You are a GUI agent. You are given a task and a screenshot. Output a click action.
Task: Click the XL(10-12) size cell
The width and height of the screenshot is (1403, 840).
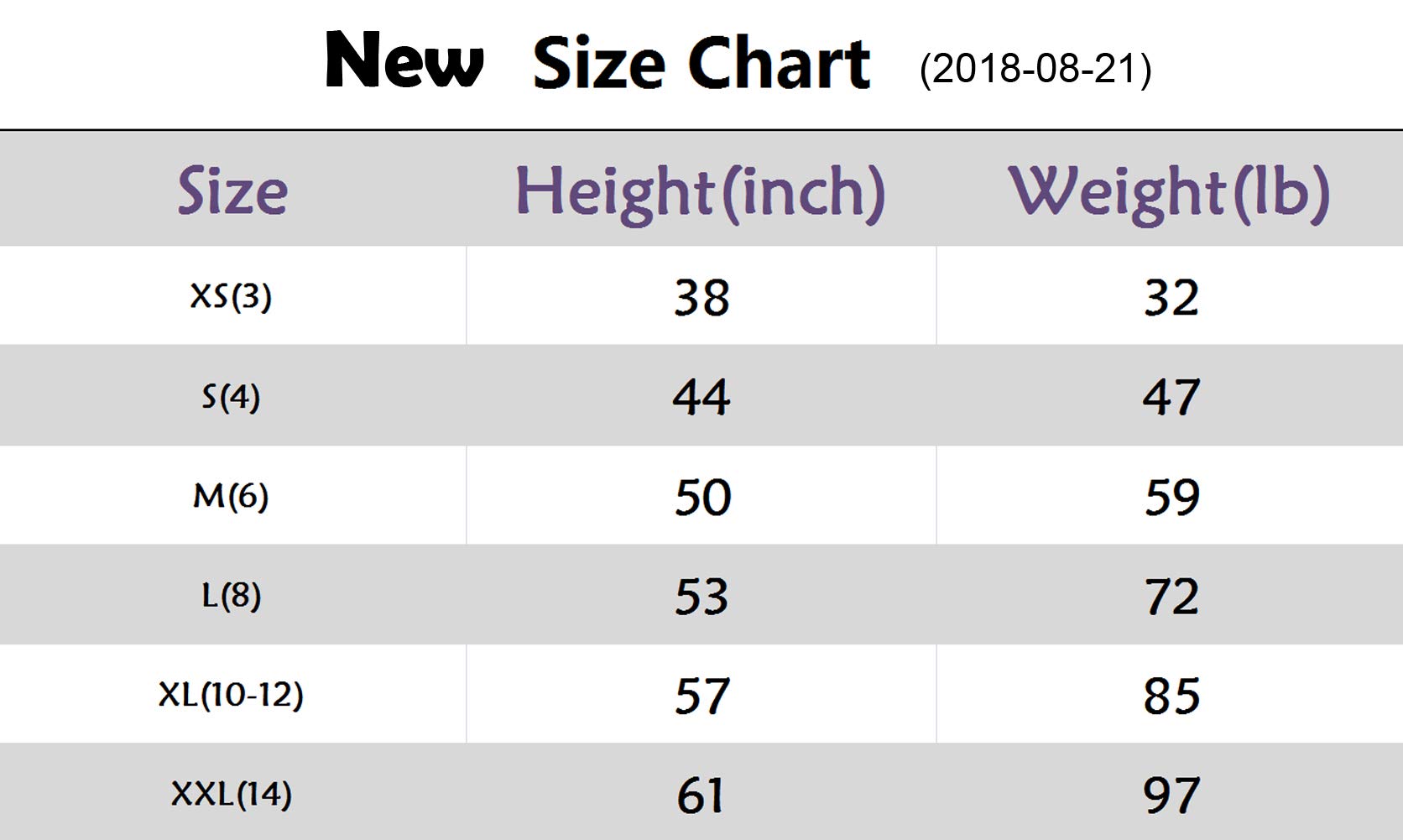[231, 695]
